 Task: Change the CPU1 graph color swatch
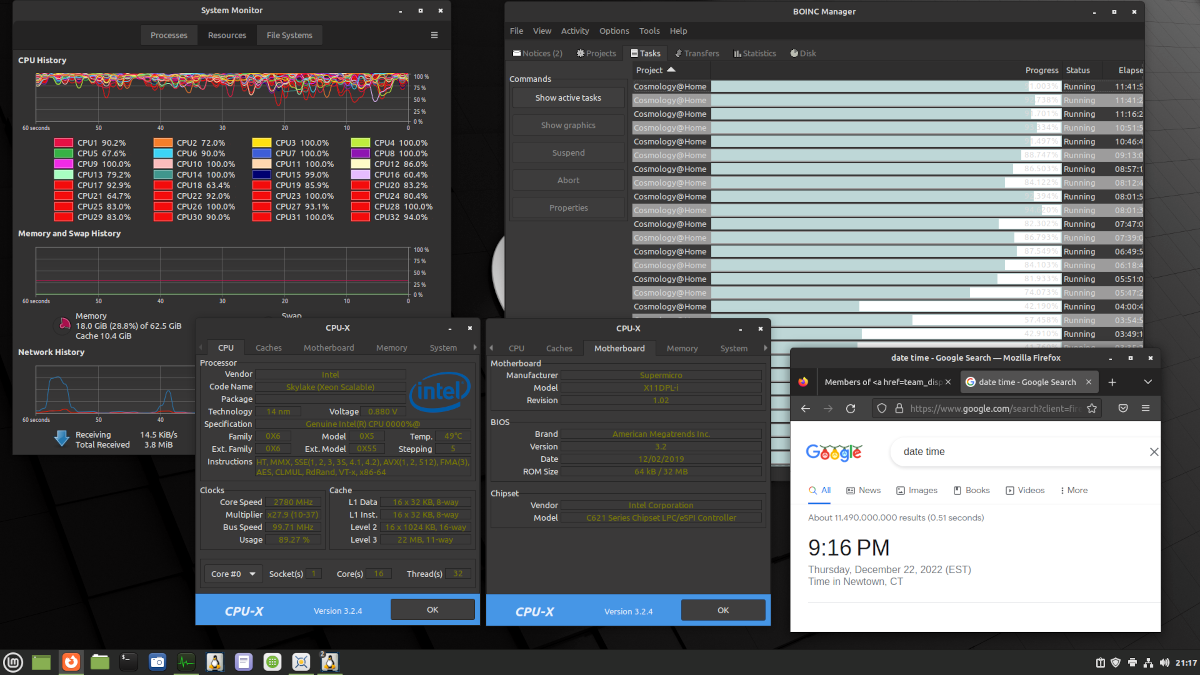(63, 143)
